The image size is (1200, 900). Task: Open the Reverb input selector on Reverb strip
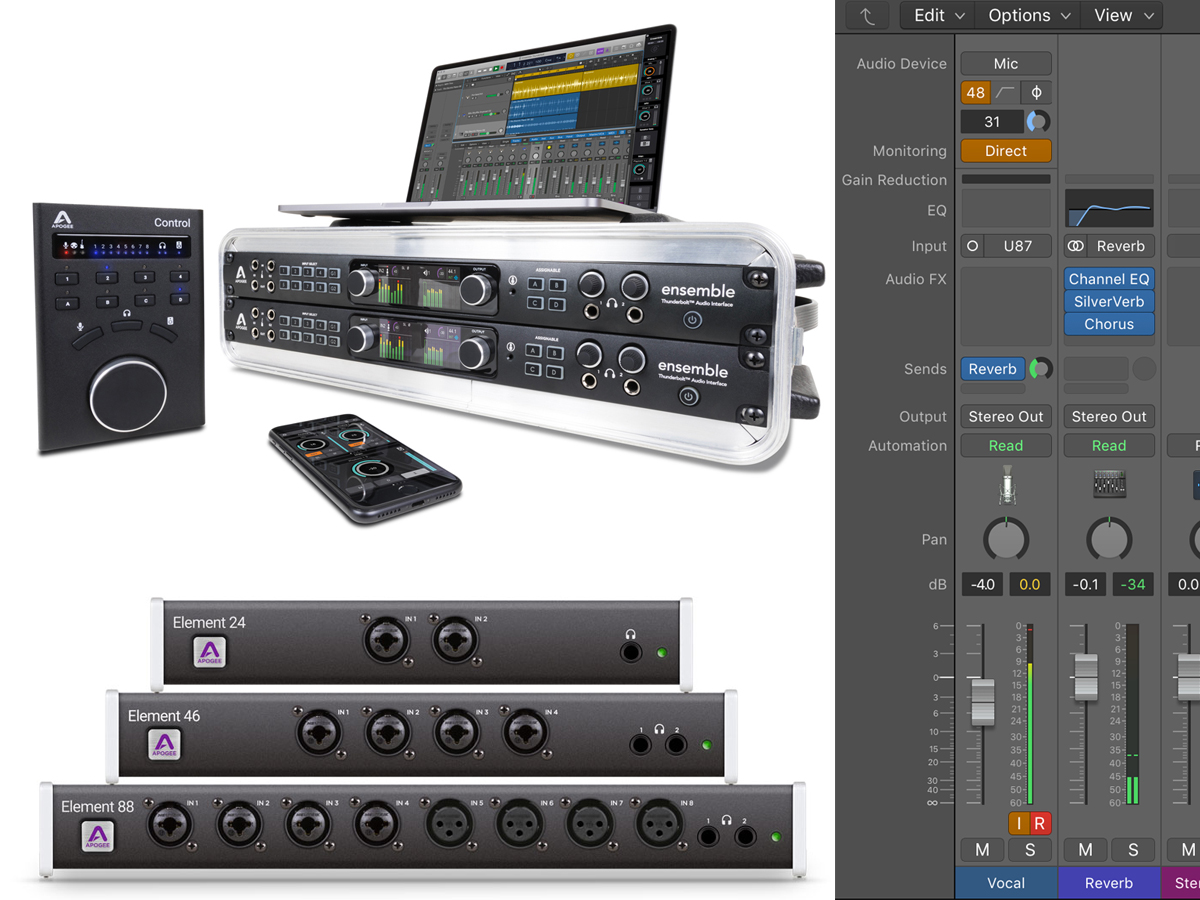pos(1121,246)
